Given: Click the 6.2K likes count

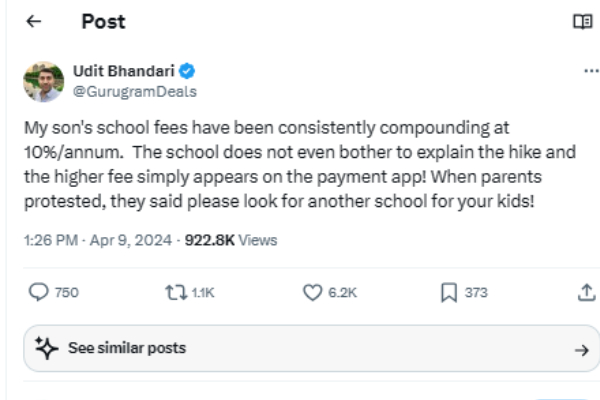Looking at the screenshot, I should pyautogui.click(x=342, y=292).
